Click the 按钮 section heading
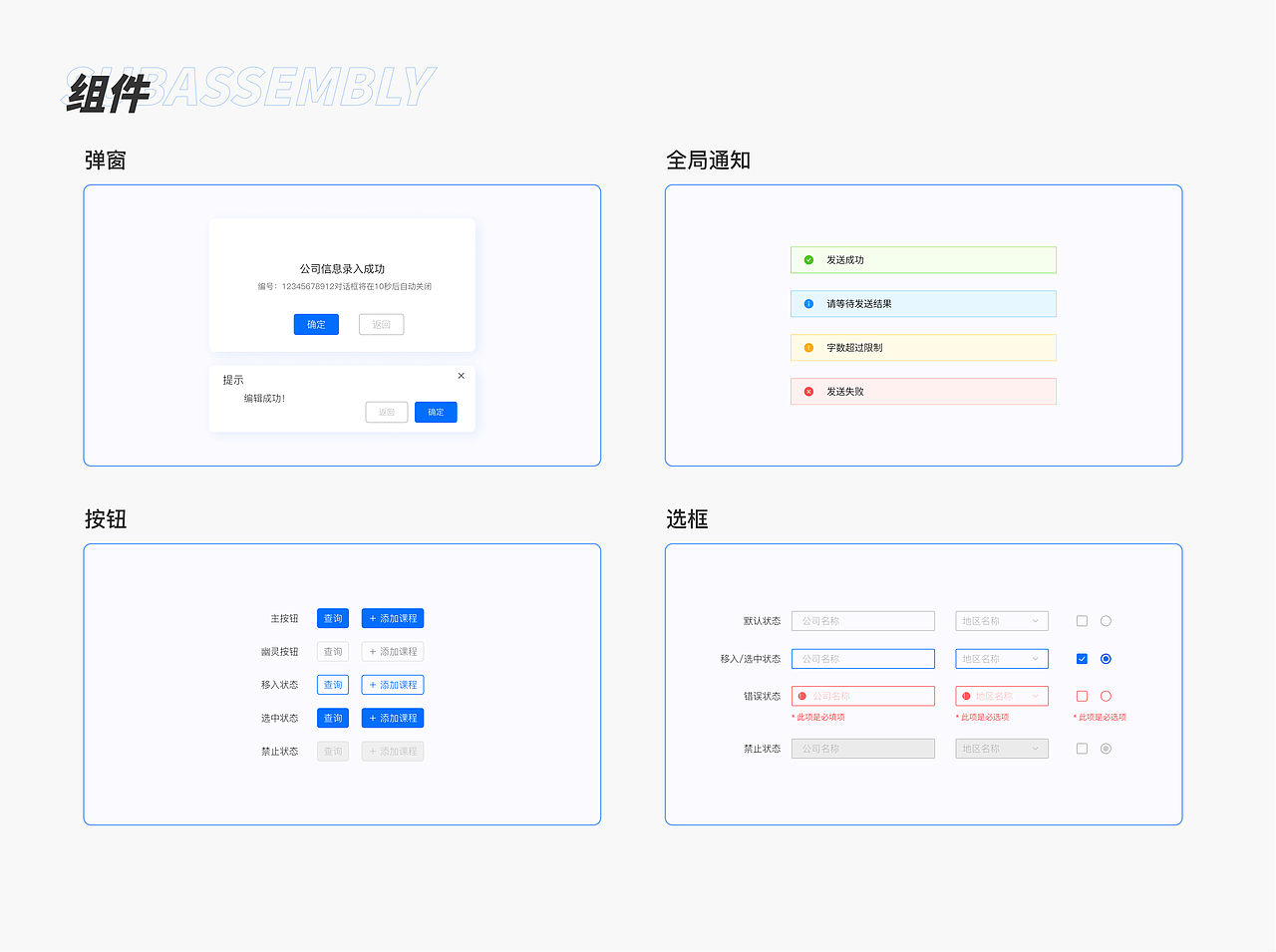This screenshot has width=1276, height=952. point(105,519)
